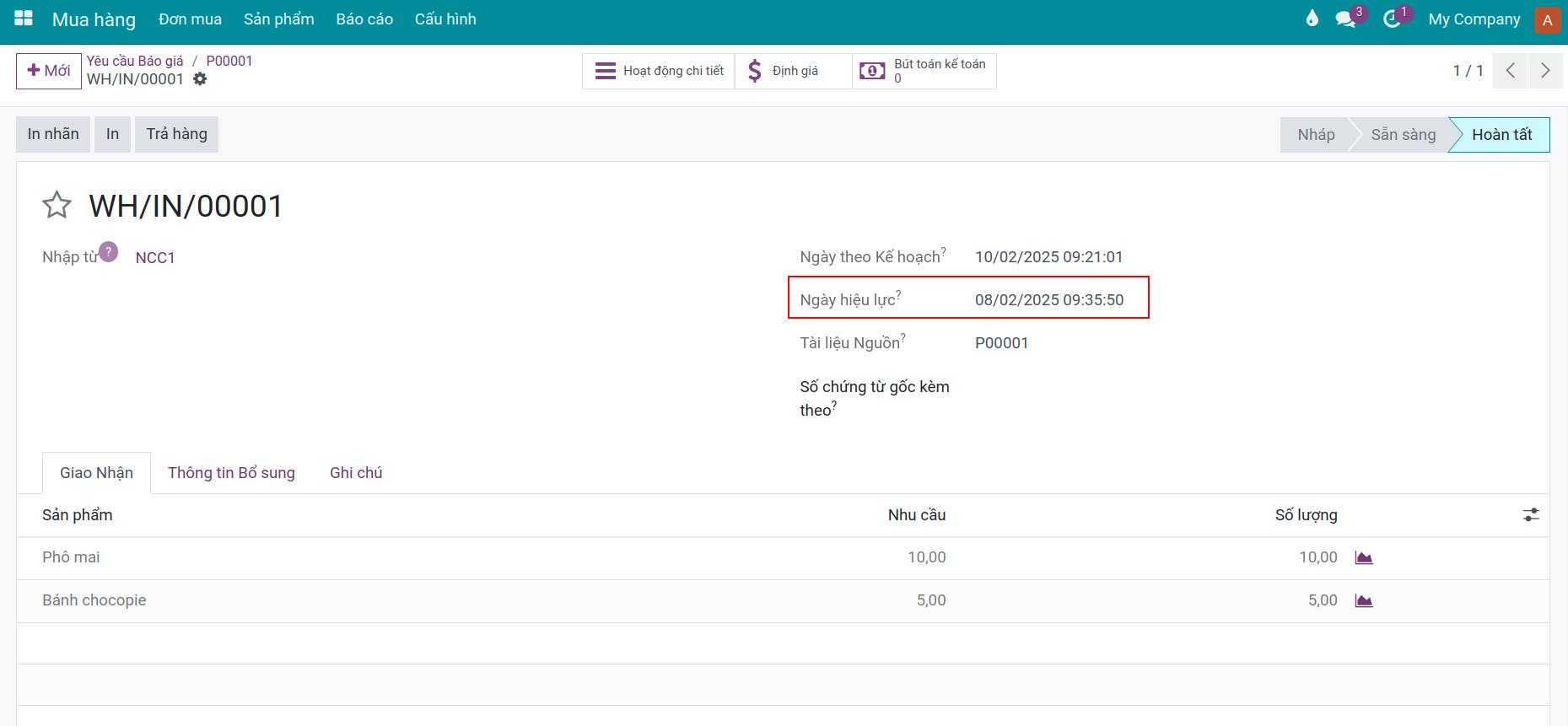Screen dimensions: 1568x726
Task: Go to next record arrow
Action: pos(1545,71)
